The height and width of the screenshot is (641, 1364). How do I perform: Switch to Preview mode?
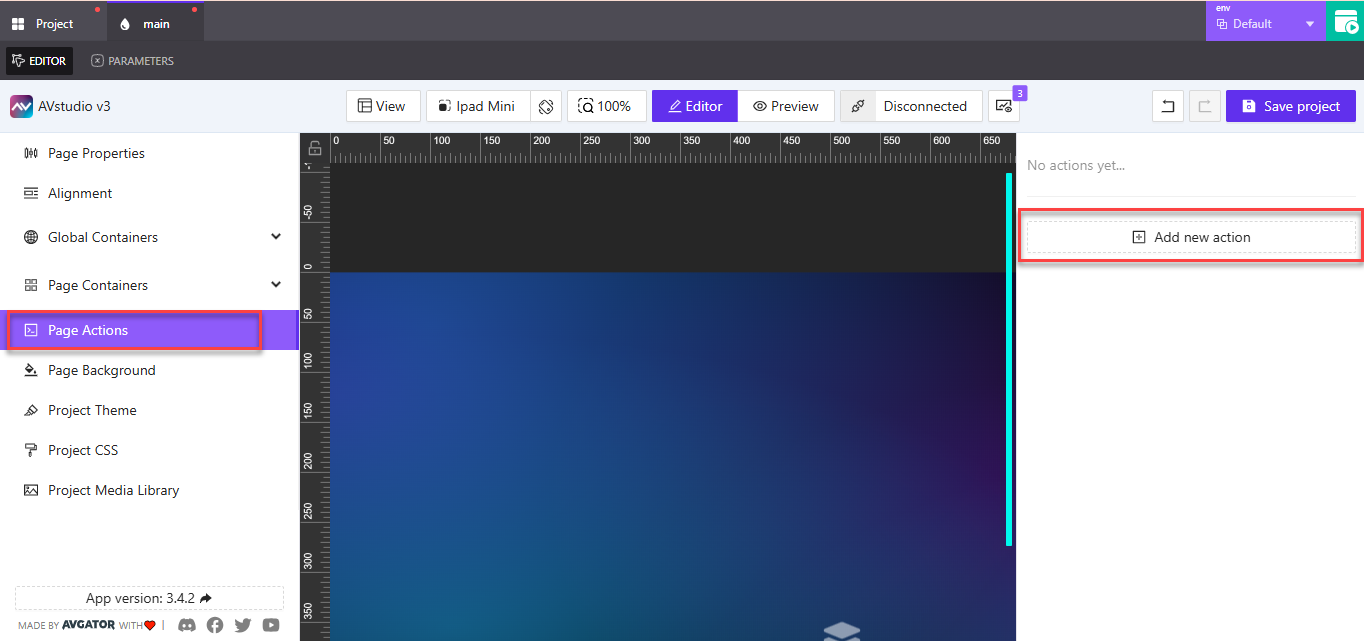786,106
